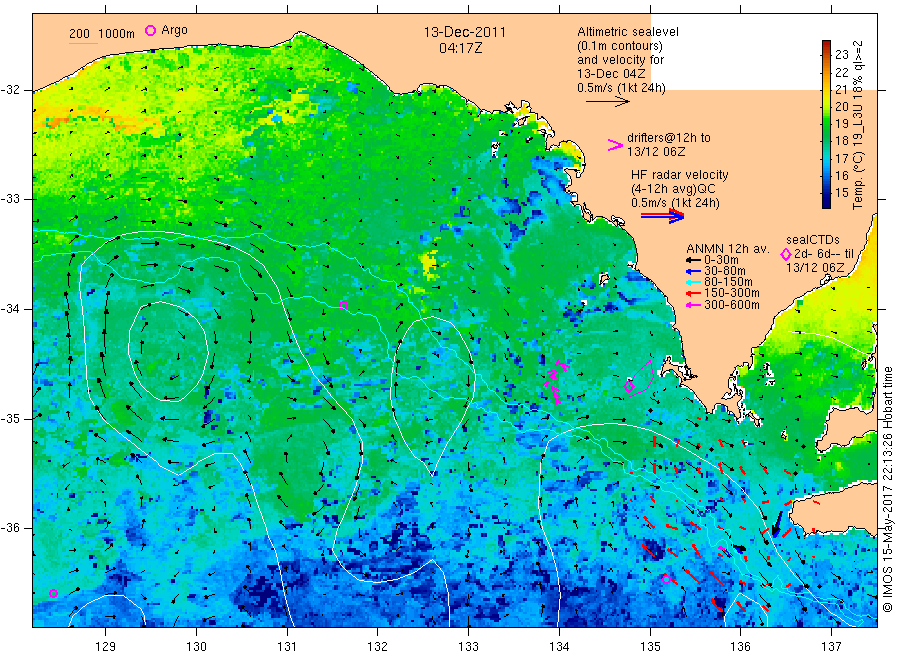The image size is (900, 660).
Task: Click the 'drifters@12h to' legend text
Action: [x=669, y=138]
